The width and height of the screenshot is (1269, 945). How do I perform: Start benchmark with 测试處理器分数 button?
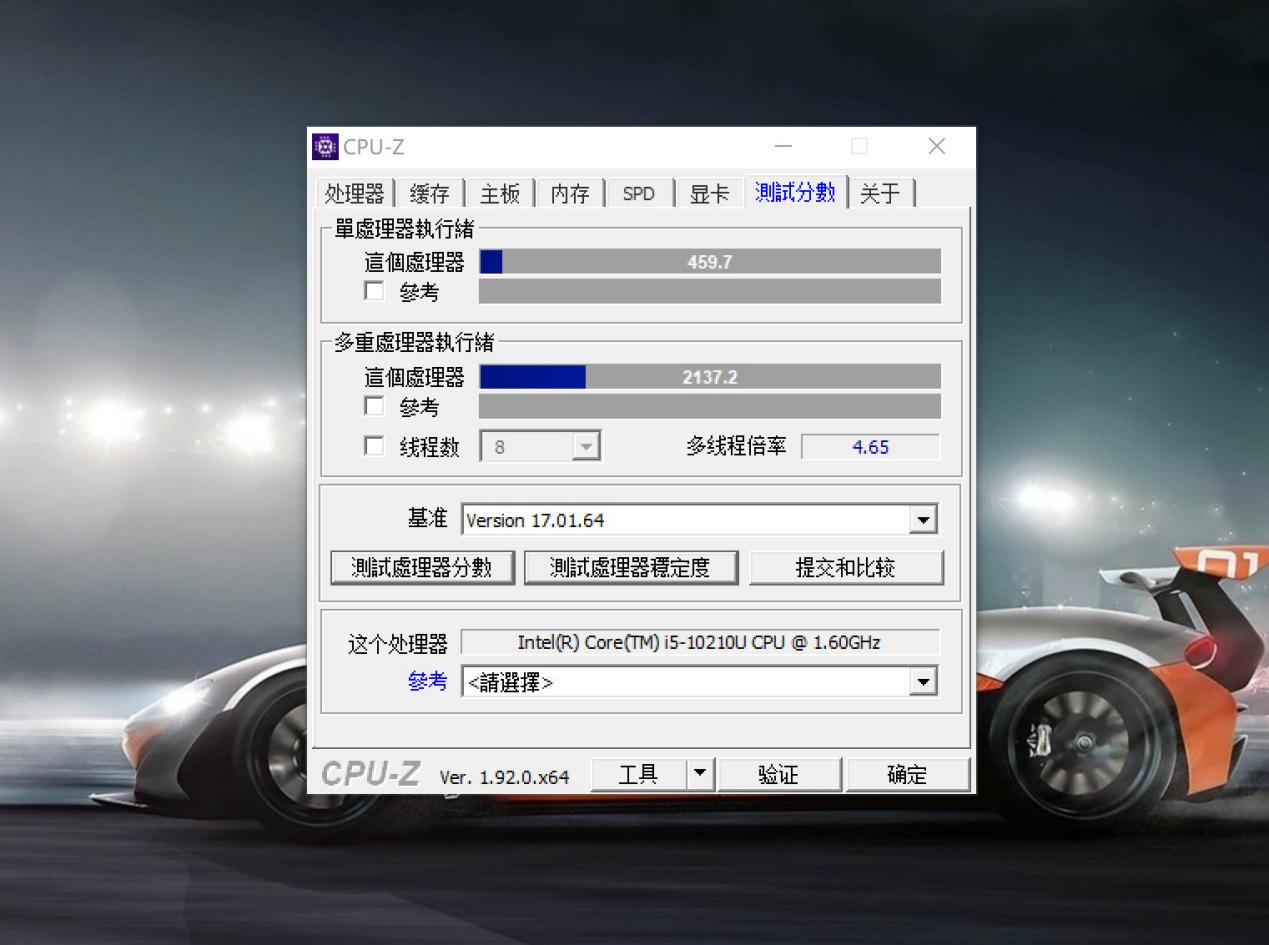coord(422,567)
